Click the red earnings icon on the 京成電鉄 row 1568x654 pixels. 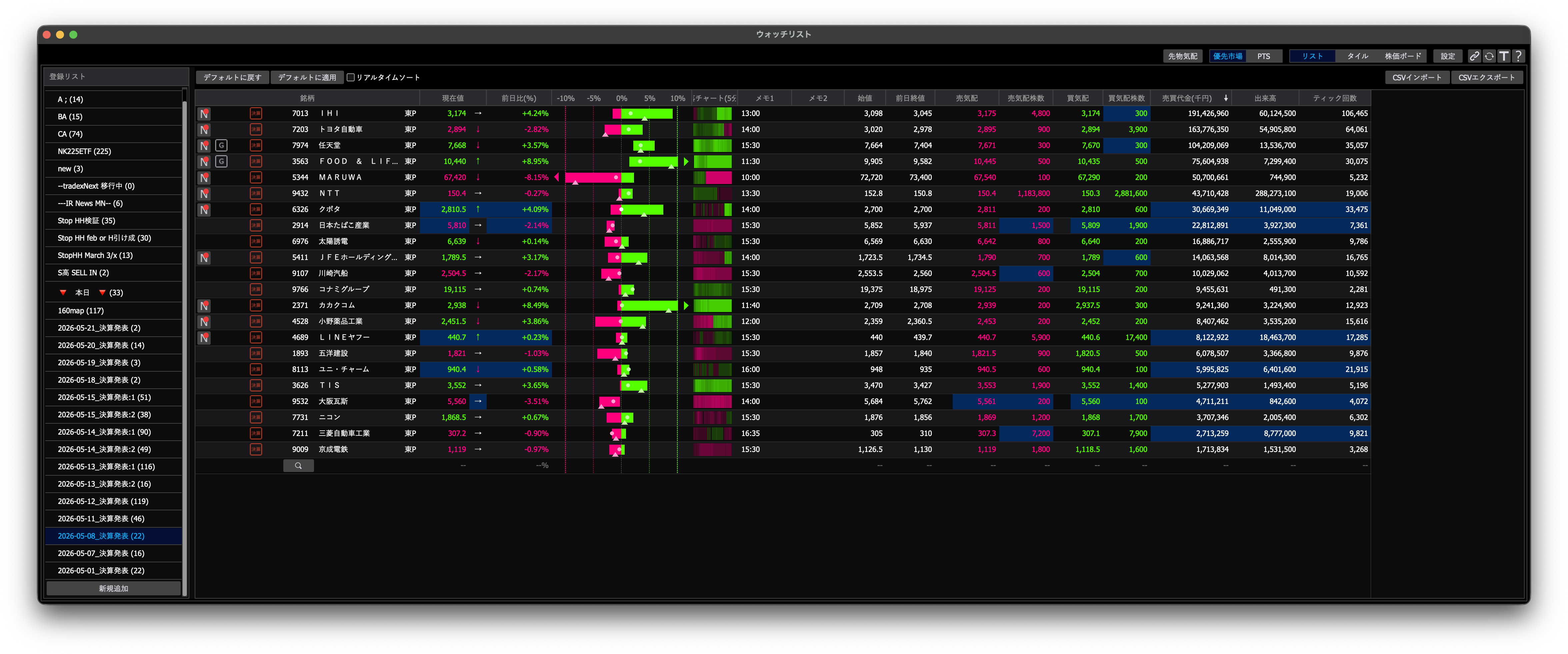point(256,449)
